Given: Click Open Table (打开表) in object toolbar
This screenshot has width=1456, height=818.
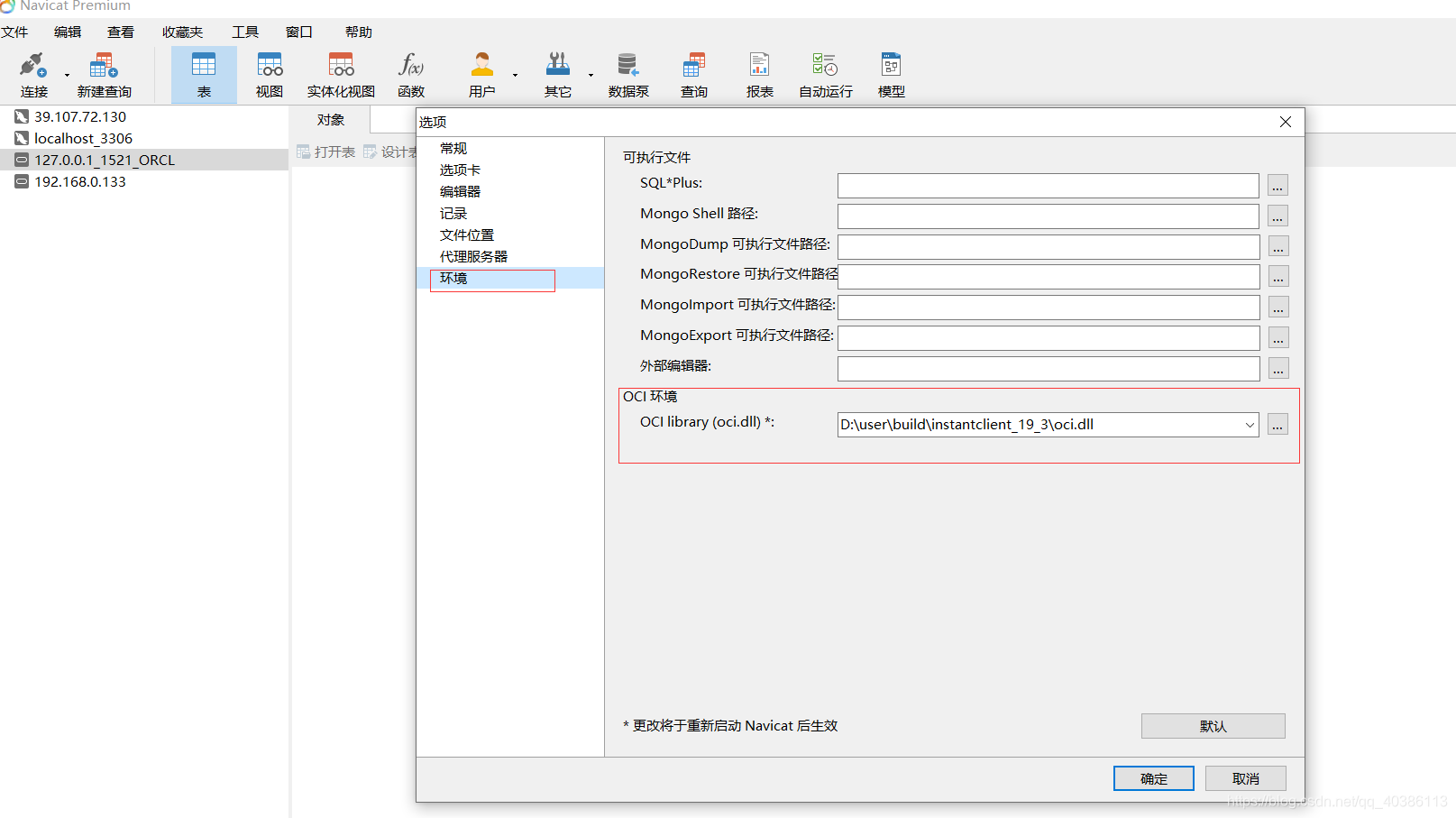Looking at the screenshot, I should [325, 152].
